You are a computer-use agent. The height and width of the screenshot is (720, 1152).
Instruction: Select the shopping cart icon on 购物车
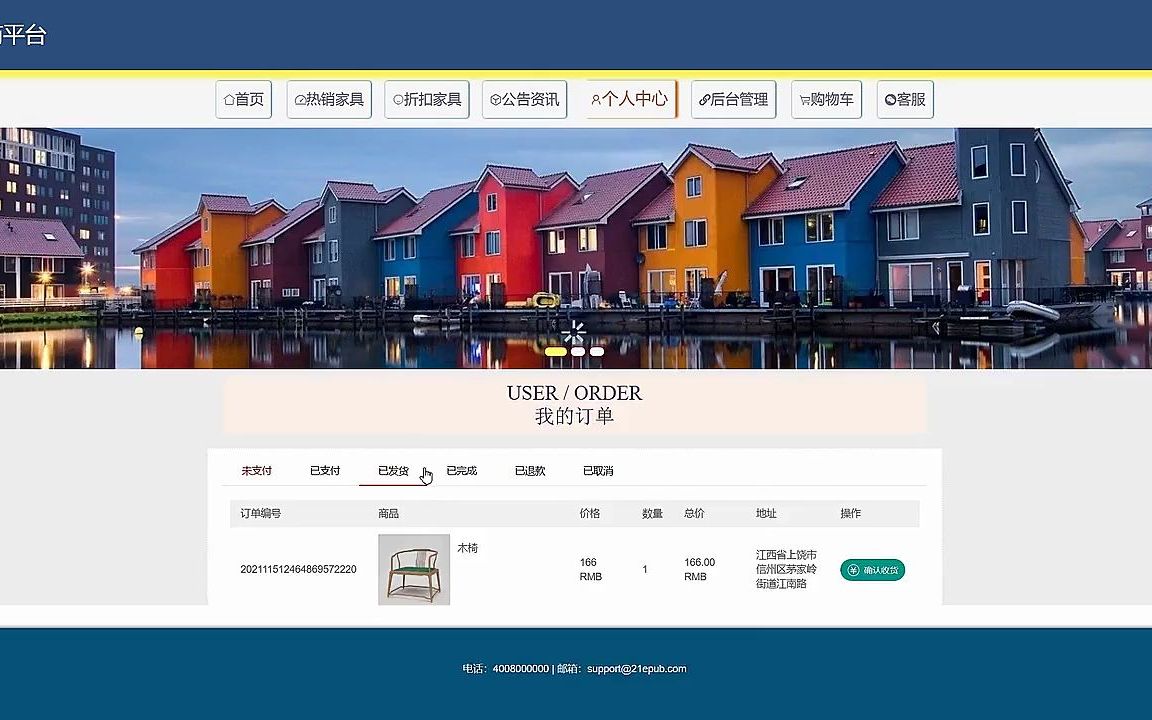tap(806, 99)
